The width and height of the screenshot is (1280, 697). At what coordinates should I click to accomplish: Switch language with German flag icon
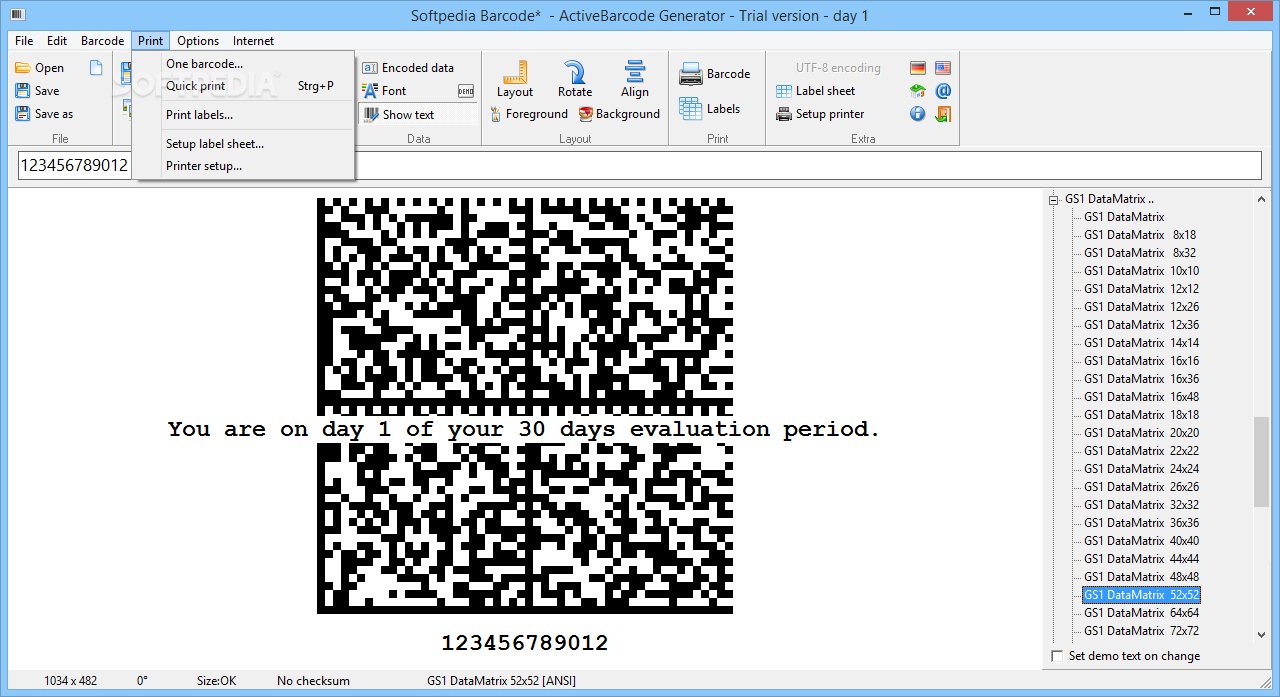pyautogui.click(x=918, y=68)
